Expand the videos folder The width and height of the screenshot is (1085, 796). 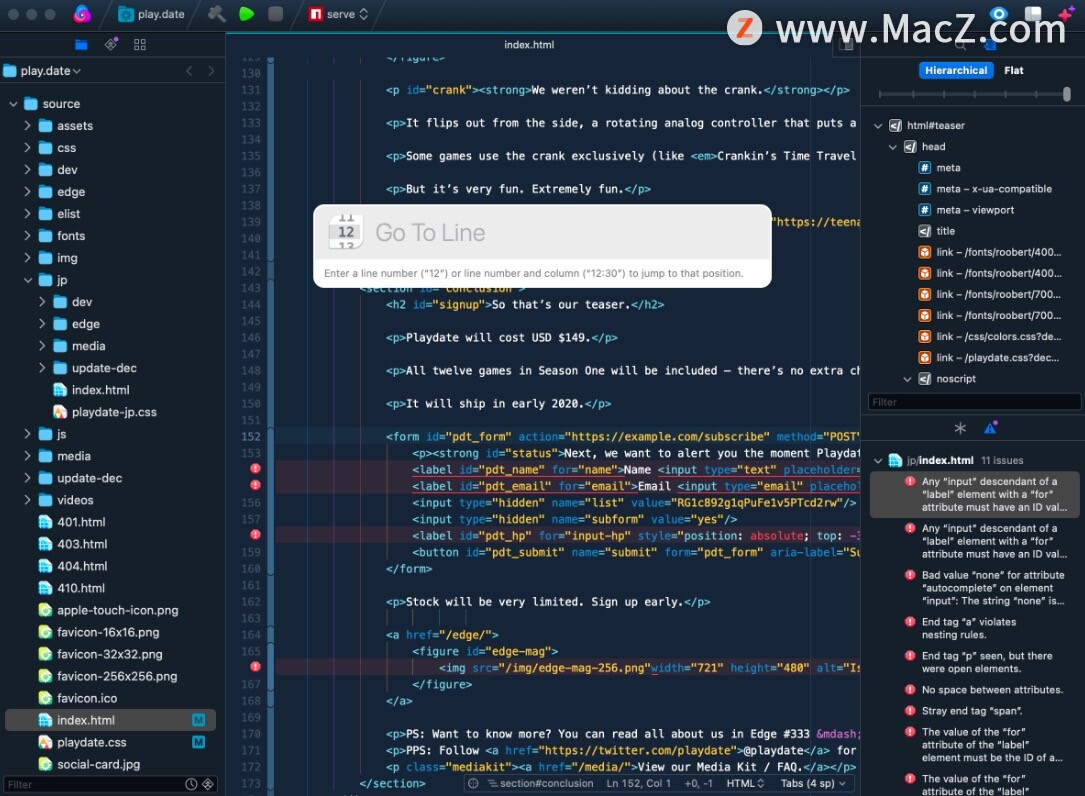tap(27, 500)
